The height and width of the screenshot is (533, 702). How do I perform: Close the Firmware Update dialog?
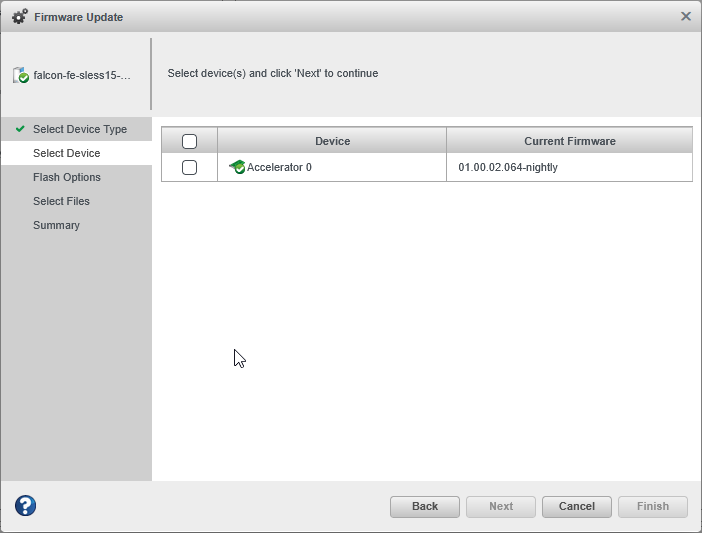click(686, 17)
